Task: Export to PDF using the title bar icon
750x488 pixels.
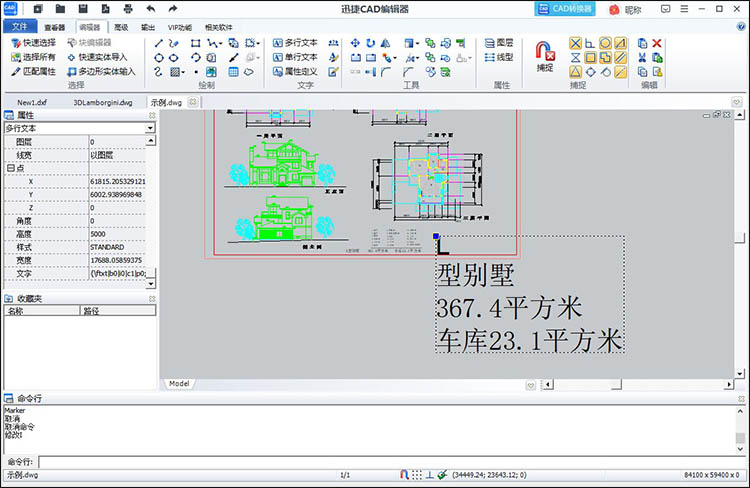Action: pyautogui.click(x=105, y=9)
